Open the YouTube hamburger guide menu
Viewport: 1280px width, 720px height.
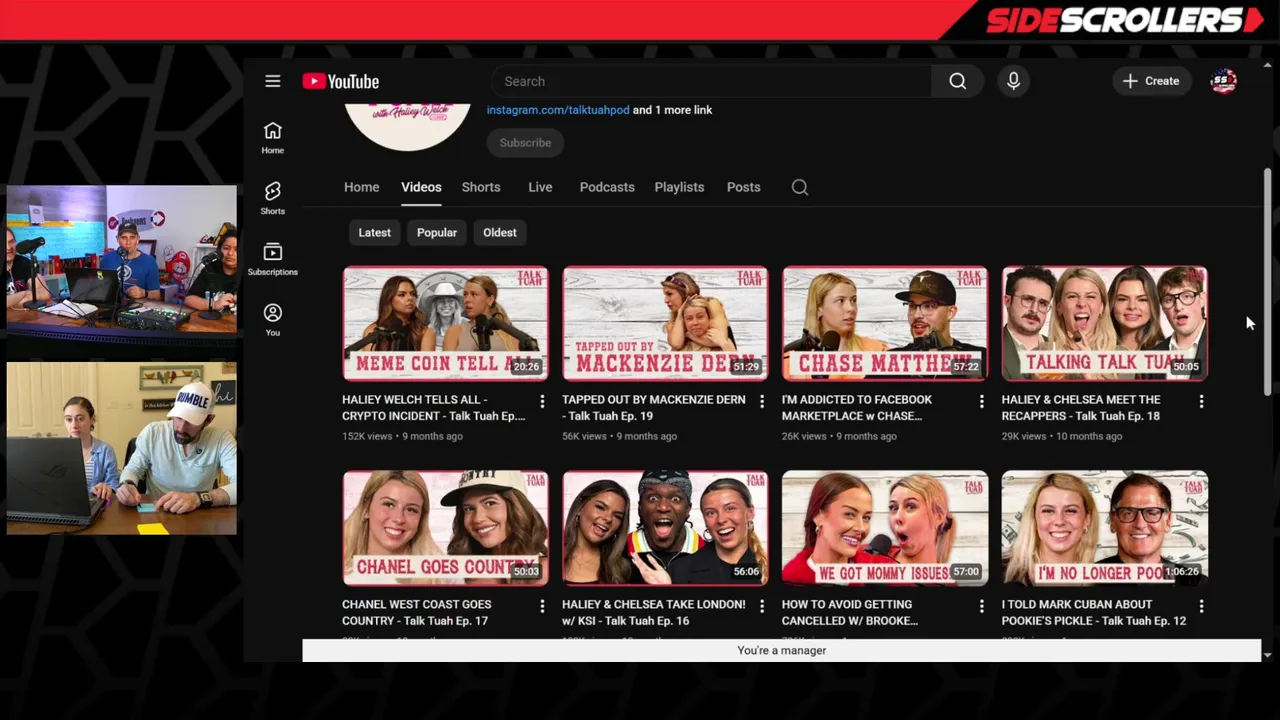coord(273,81)
